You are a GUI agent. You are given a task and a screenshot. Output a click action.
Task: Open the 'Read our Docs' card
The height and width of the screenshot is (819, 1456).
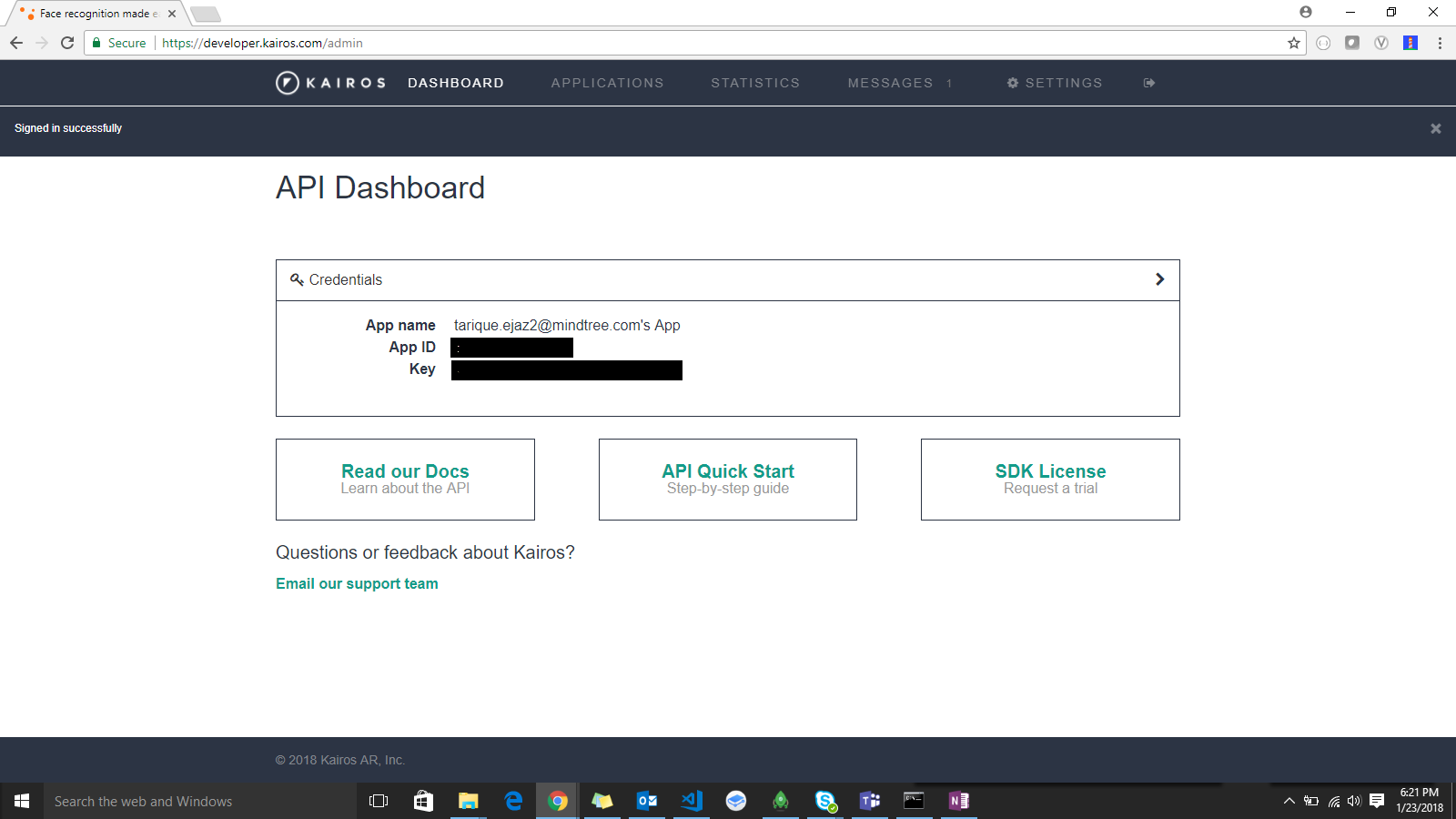[x=405, y=480]
